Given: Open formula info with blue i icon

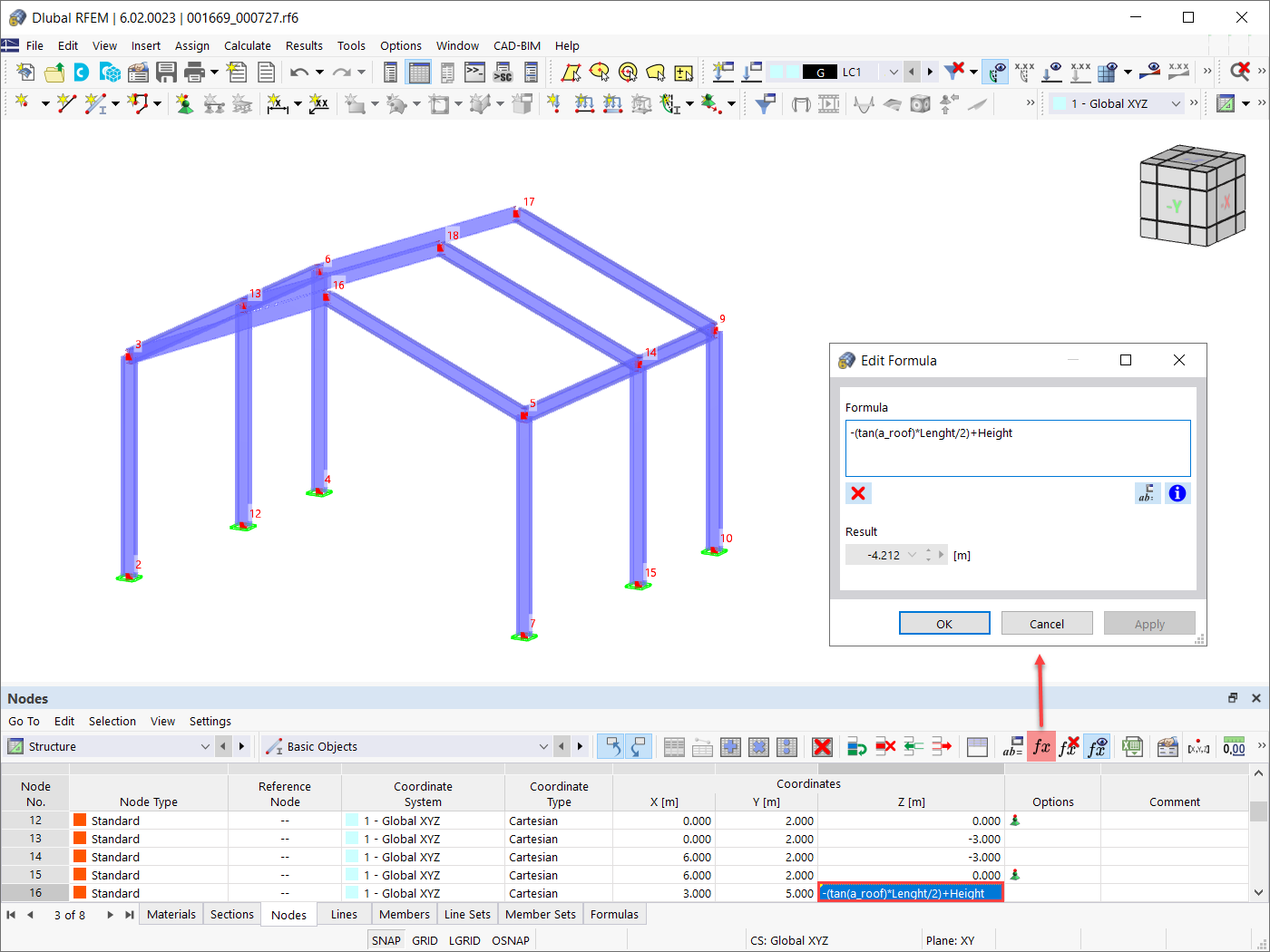Looking at the screenshot, I should tap(1177, 493).
